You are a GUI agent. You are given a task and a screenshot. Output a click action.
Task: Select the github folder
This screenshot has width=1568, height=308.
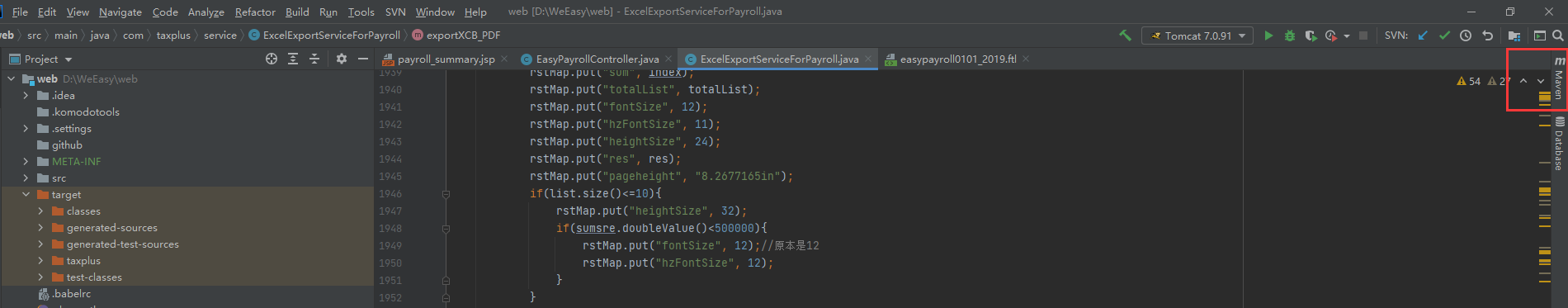67,145
